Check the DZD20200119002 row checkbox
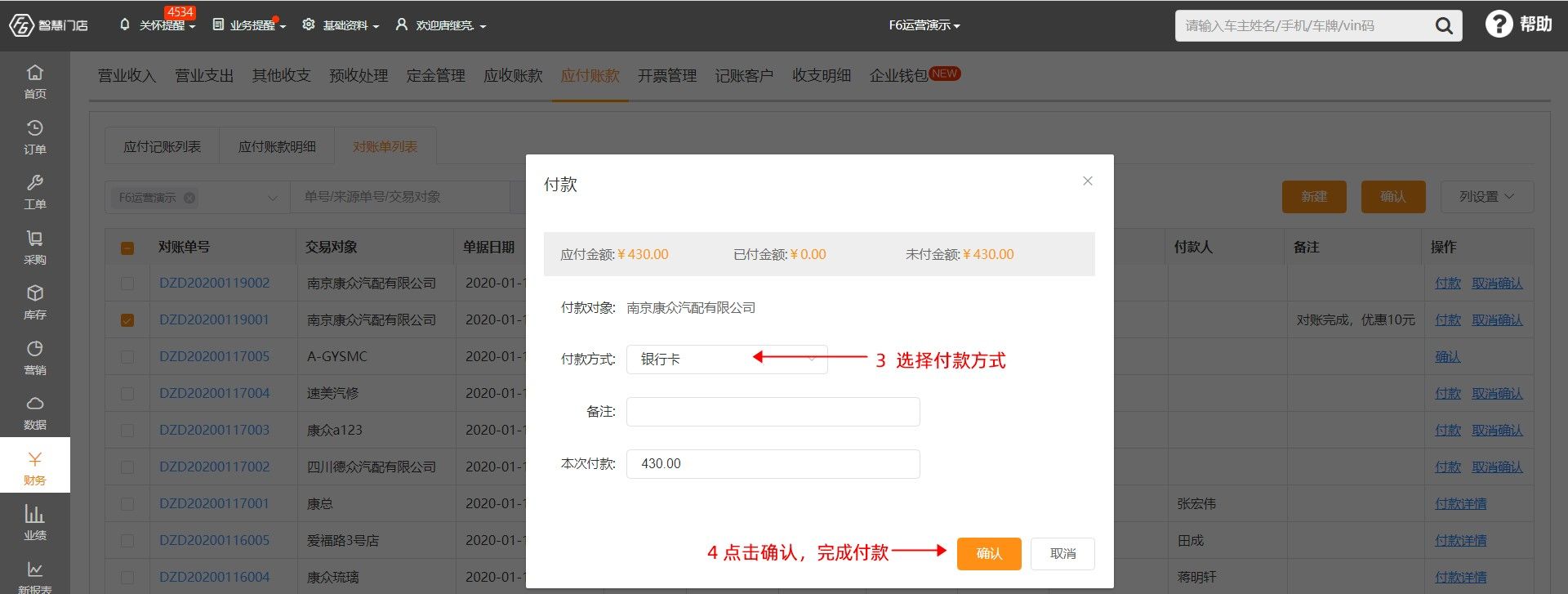The height and width of the screenshot is (594, 1568). pos(127,284)
